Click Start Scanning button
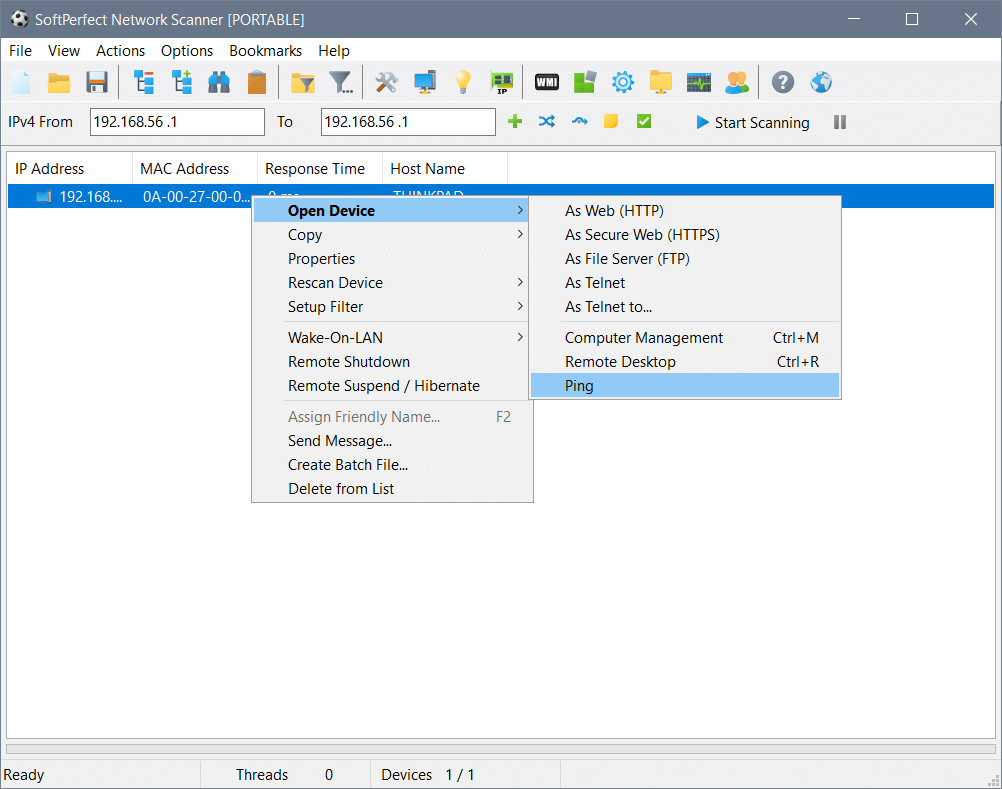 (753, 122)
